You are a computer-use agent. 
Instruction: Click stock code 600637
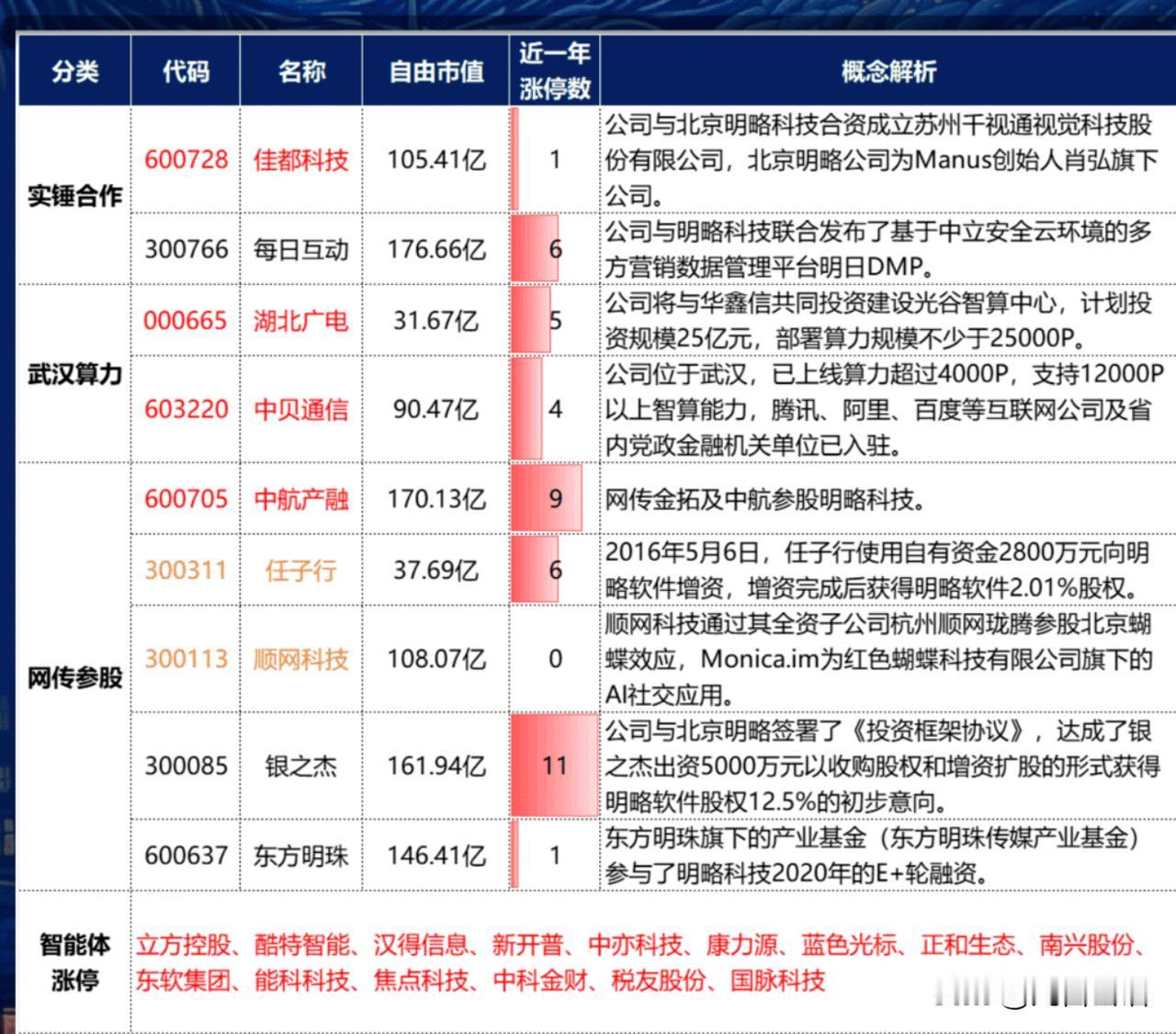tap(187, 855)
